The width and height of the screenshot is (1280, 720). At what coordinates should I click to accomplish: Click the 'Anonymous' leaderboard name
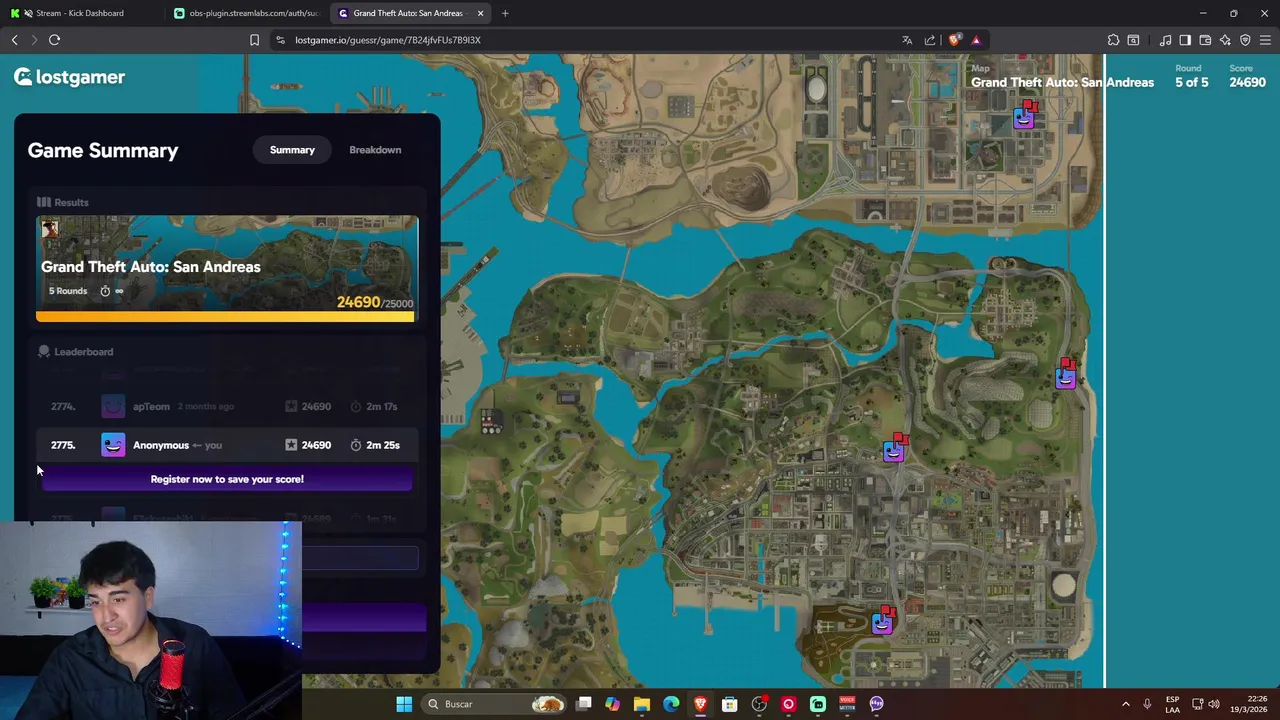pyautogui.click(x=160, y=445)
